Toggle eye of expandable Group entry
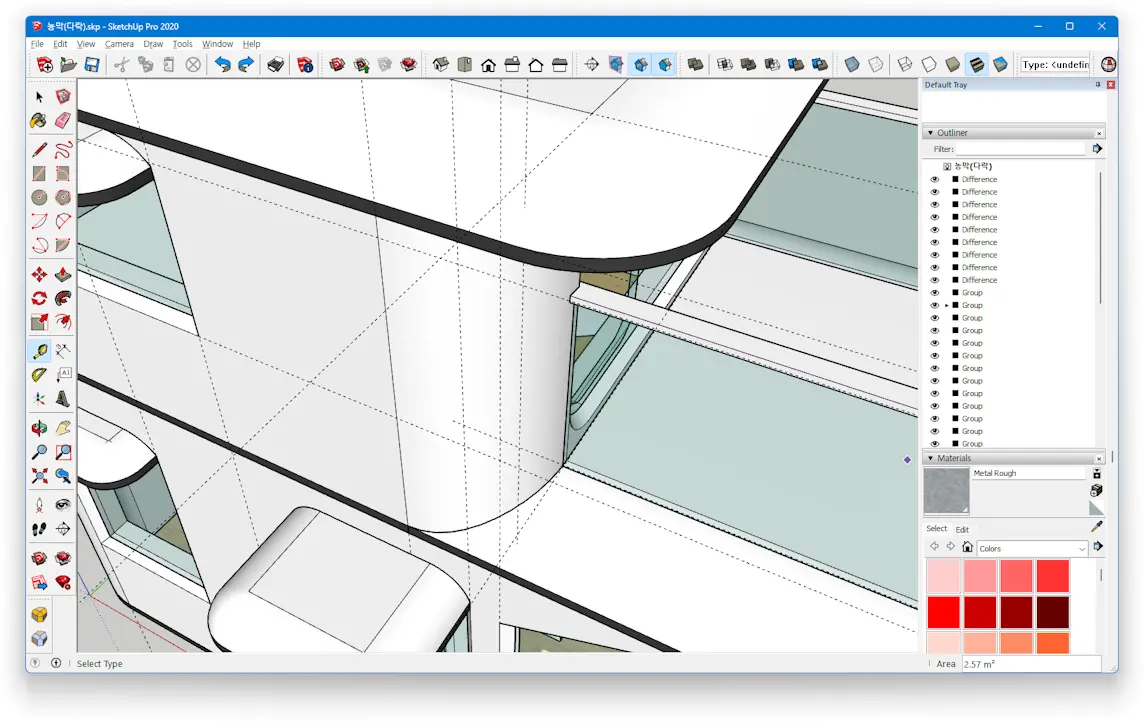The image size is (1144, 721). [x=935, y=306]
